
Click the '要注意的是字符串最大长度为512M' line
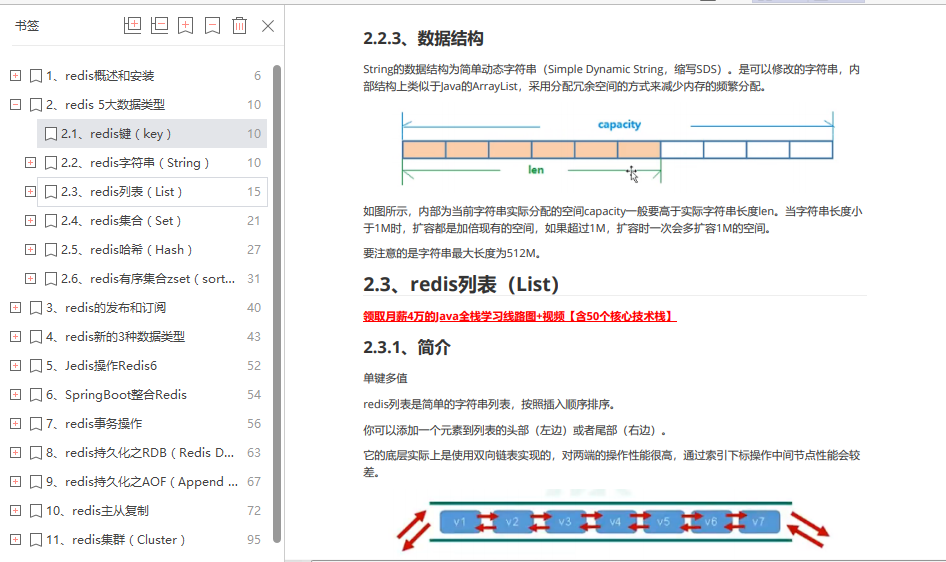[452, 253]
